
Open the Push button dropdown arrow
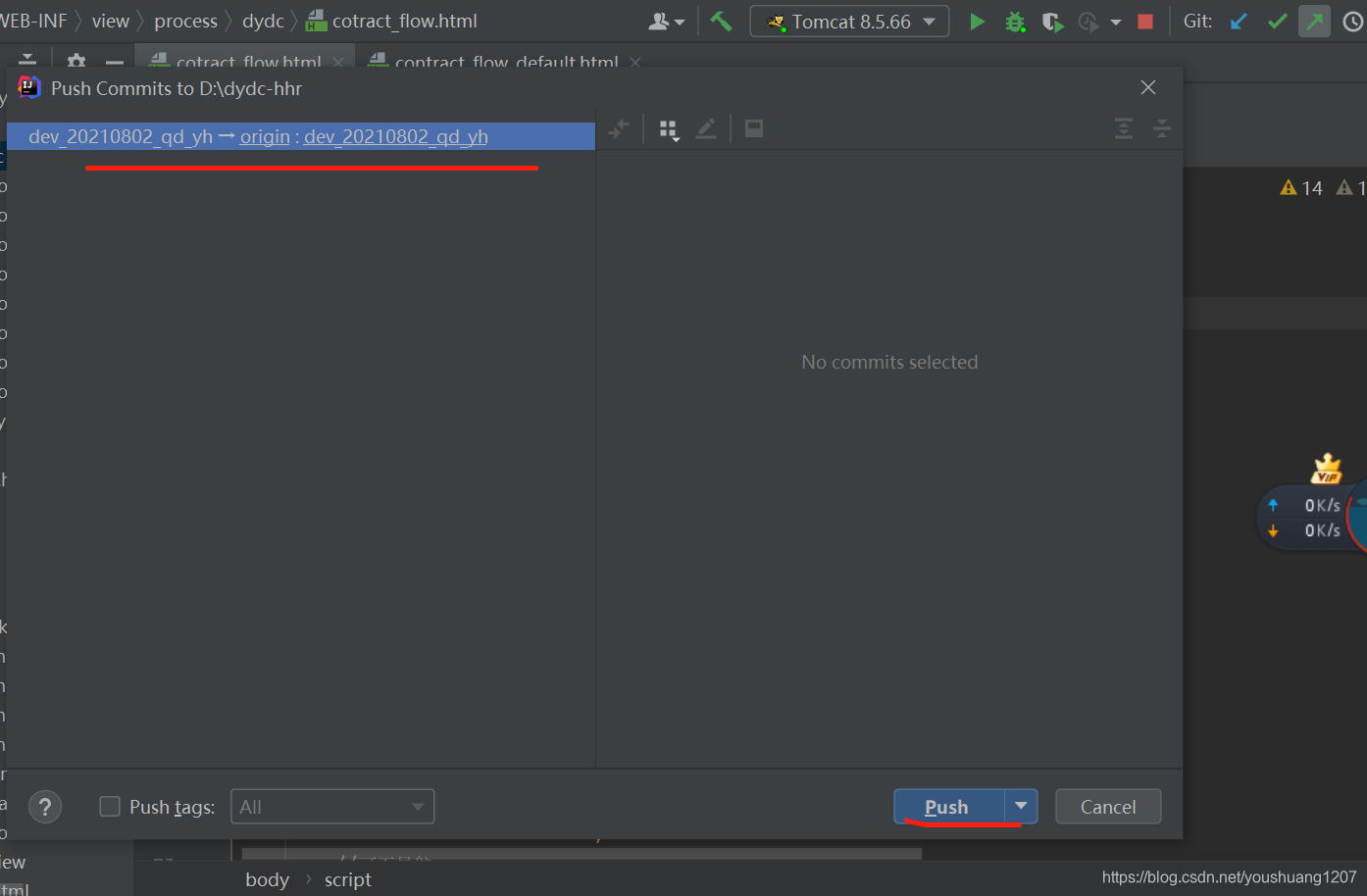point(1021,806)
